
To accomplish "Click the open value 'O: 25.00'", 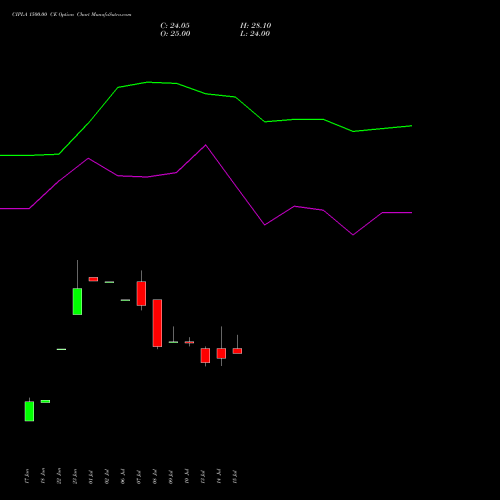I will [x=175, y=34].
